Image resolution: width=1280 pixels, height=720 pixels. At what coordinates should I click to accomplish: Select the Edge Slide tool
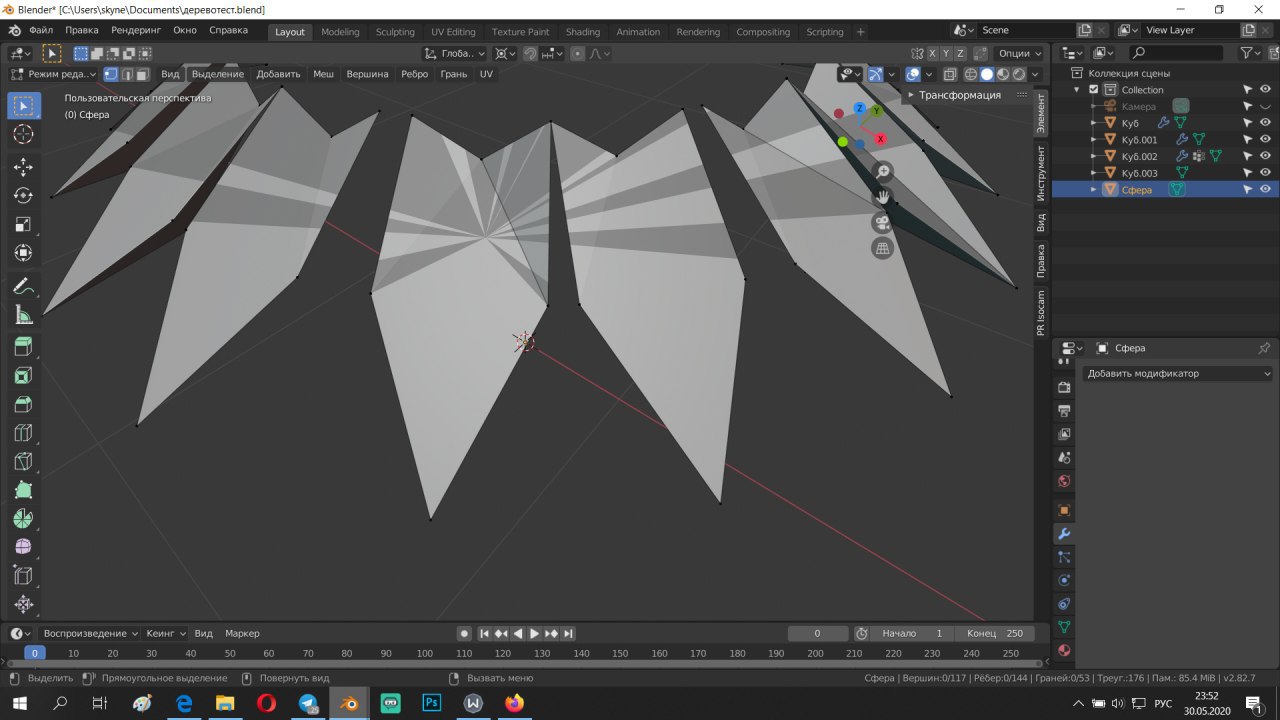[24, 576]
